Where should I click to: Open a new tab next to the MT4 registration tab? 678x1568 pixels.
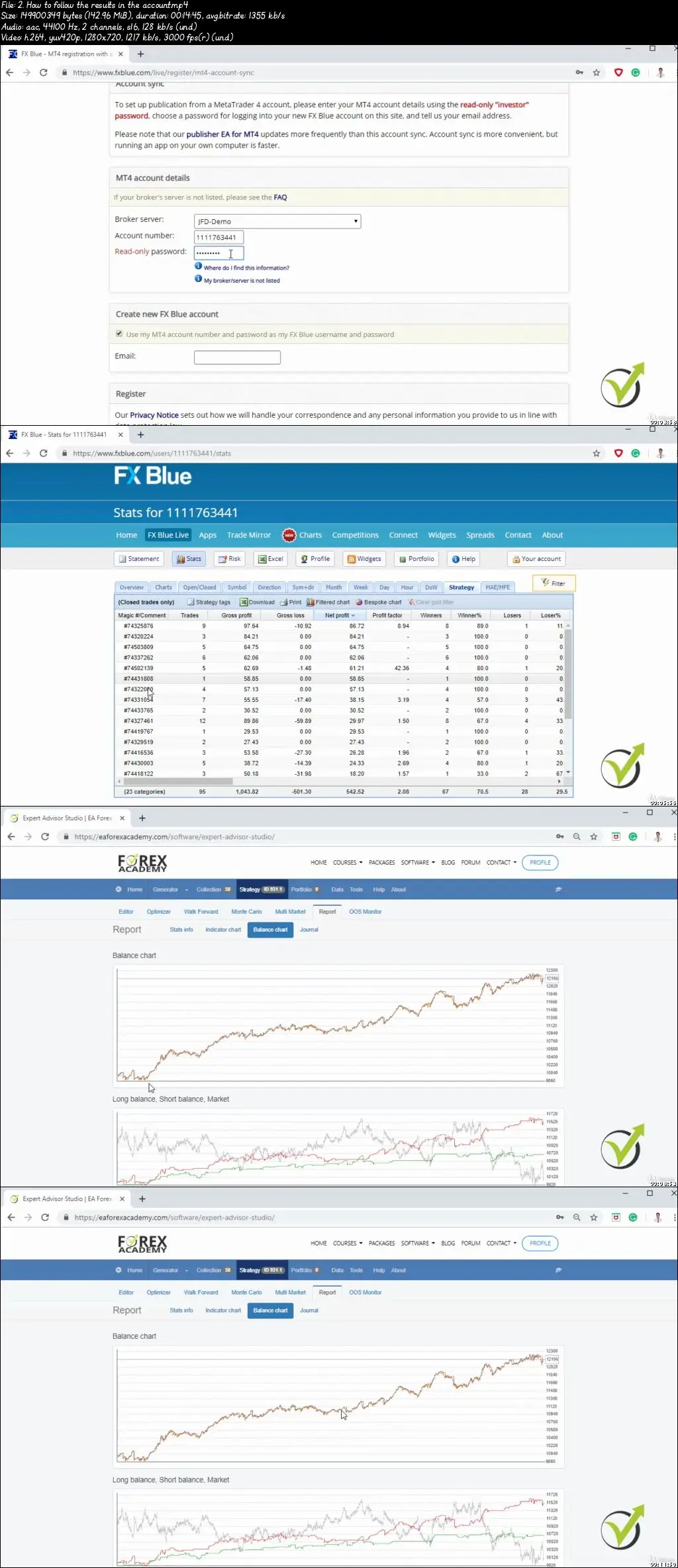click(x=140, y=54)
